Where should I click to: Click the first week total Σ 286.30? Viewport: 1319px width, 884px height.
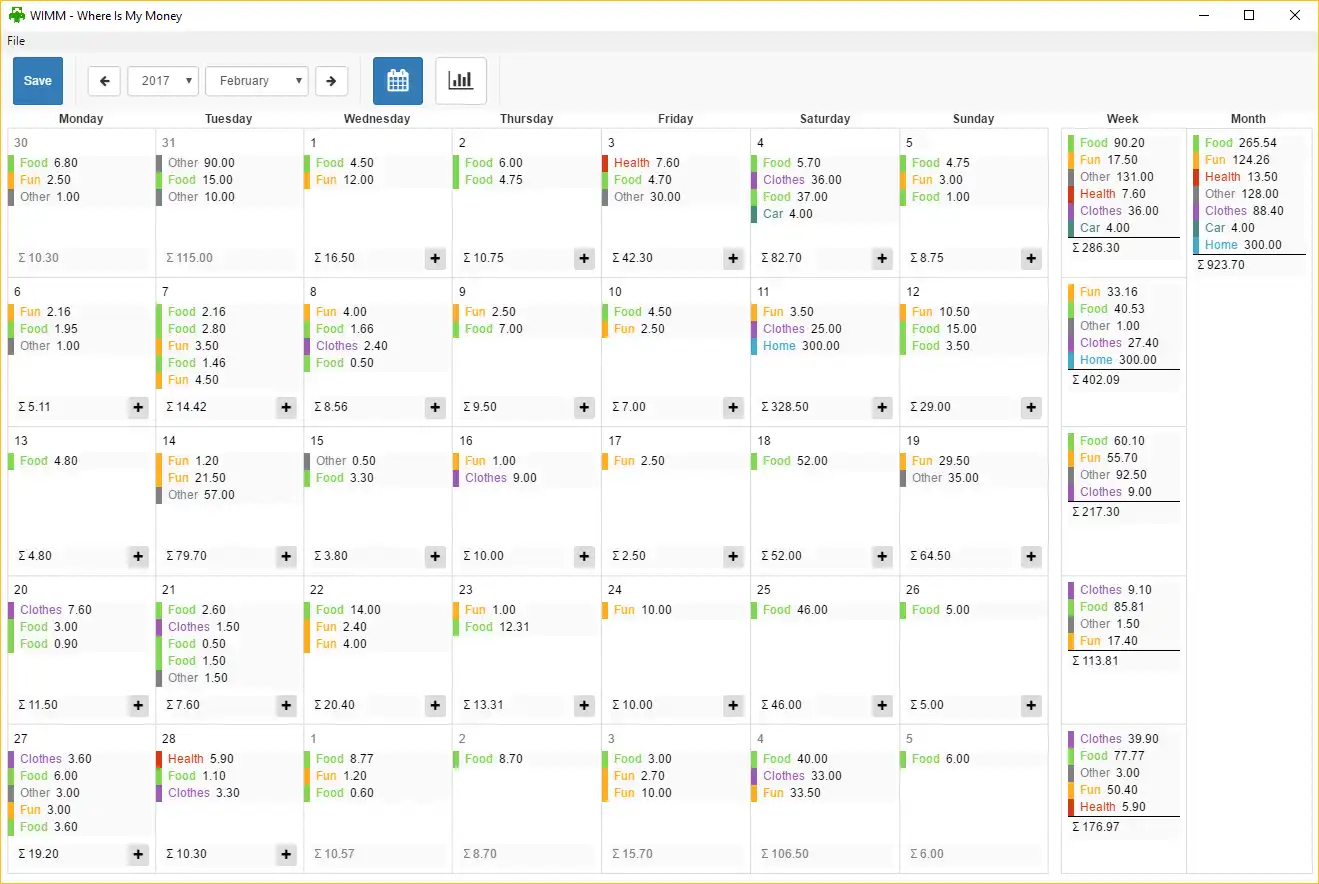pos(1096,248)
